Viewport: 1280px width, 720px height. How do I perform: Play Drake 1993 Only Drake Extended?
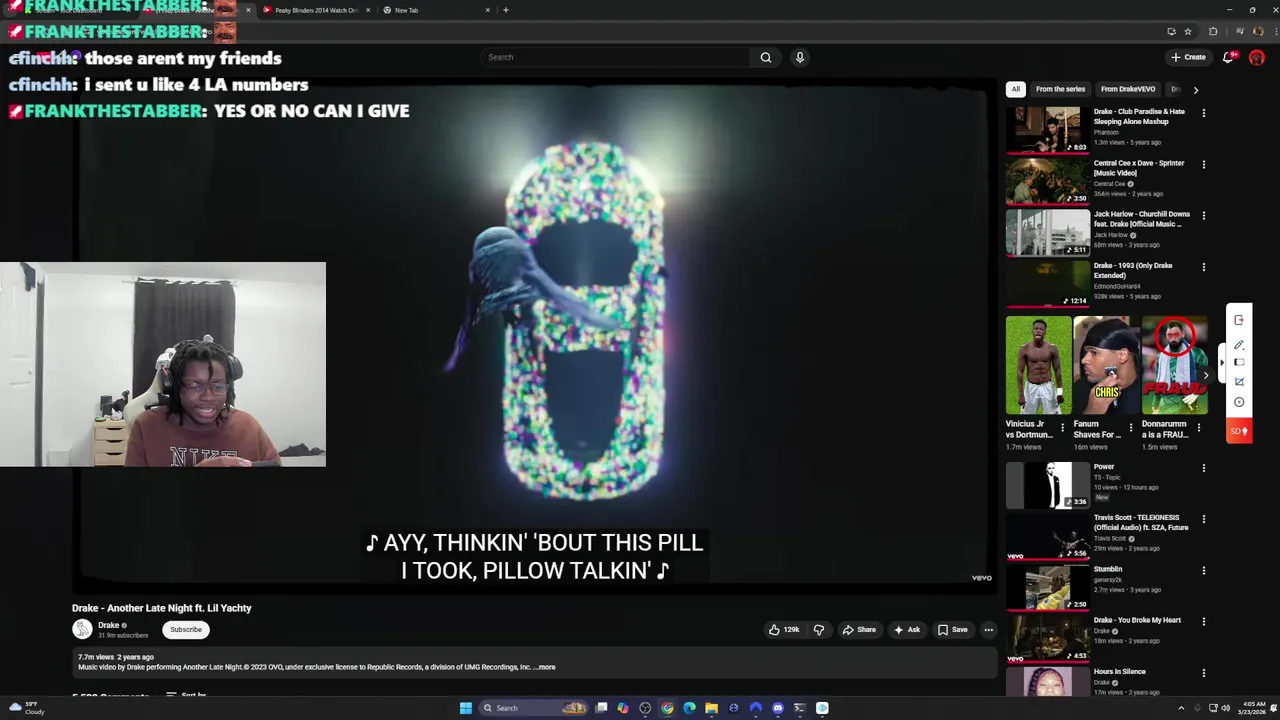point(1048,283)
